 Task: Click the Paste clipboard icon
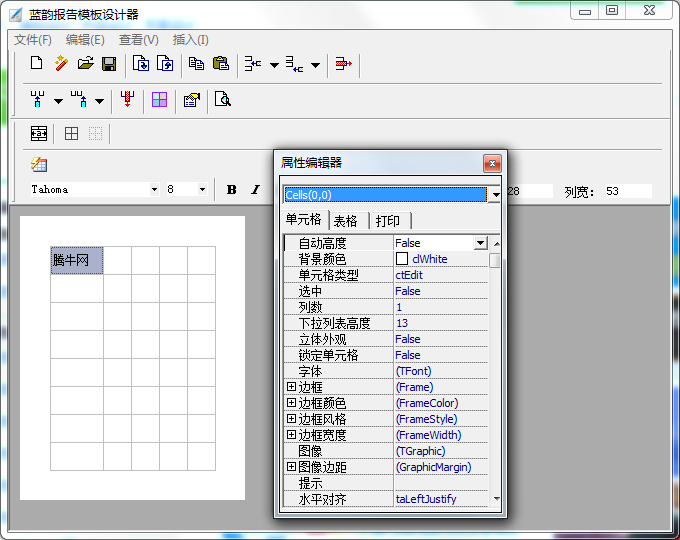(x=220, y=64)
